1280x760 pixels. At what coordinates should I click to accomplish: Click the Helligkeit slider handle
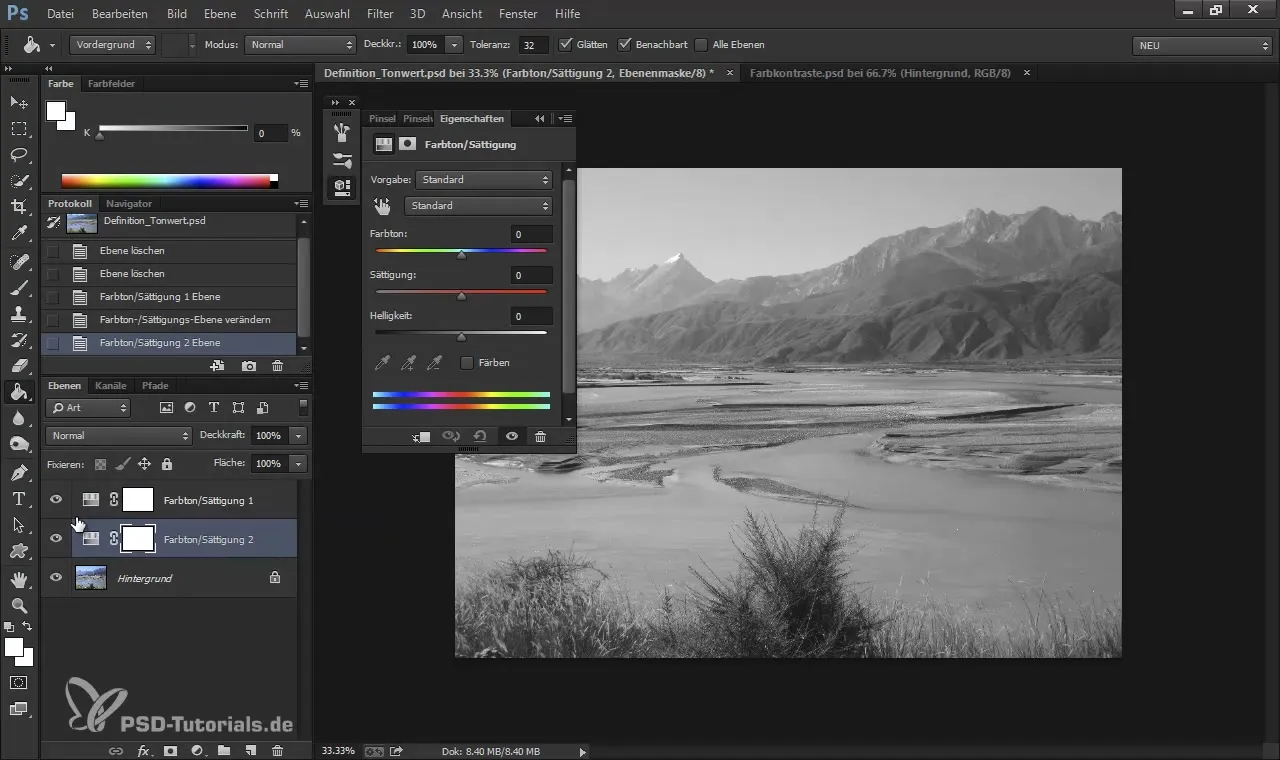(x=461, y=337)
